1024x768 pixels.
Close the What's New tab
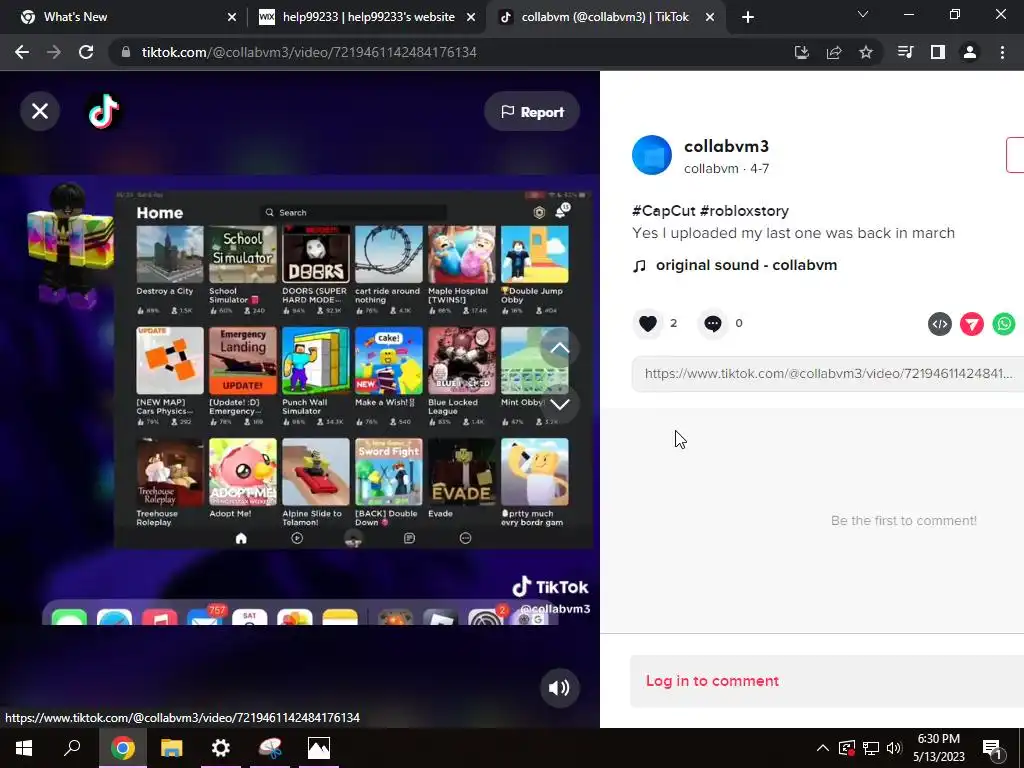click(231, 18)
